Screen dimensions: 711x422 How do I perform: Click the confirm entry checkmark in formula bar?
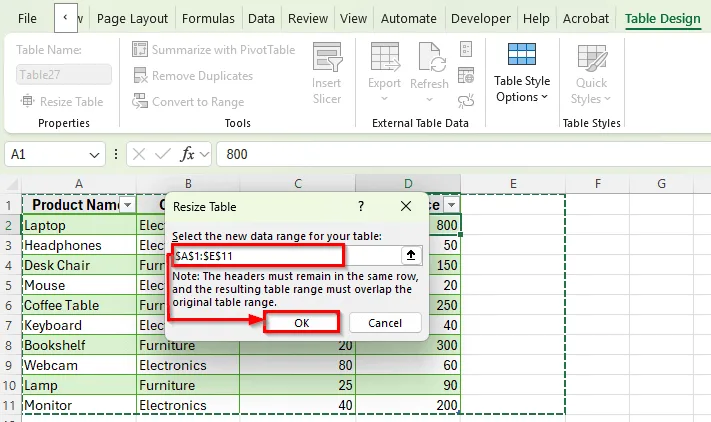[162, 154]
